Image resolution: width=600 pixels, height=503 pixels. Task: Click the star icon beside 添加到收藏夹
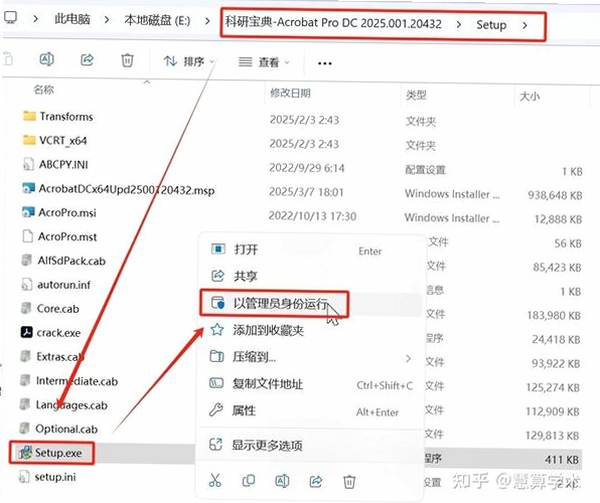(217, 329)
